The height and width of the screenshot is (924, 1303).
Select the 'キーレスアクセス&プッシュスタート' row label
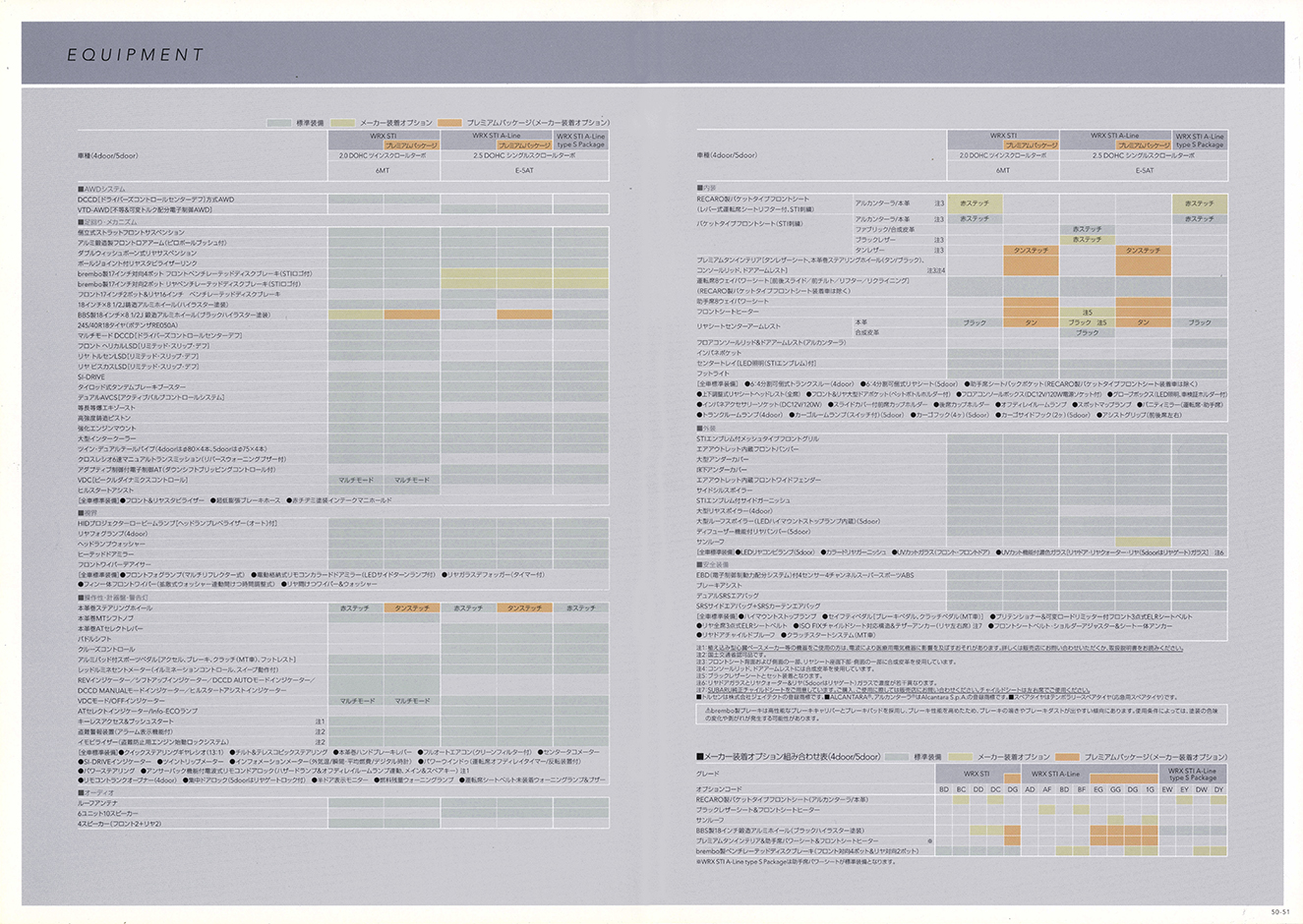point(125,722)
